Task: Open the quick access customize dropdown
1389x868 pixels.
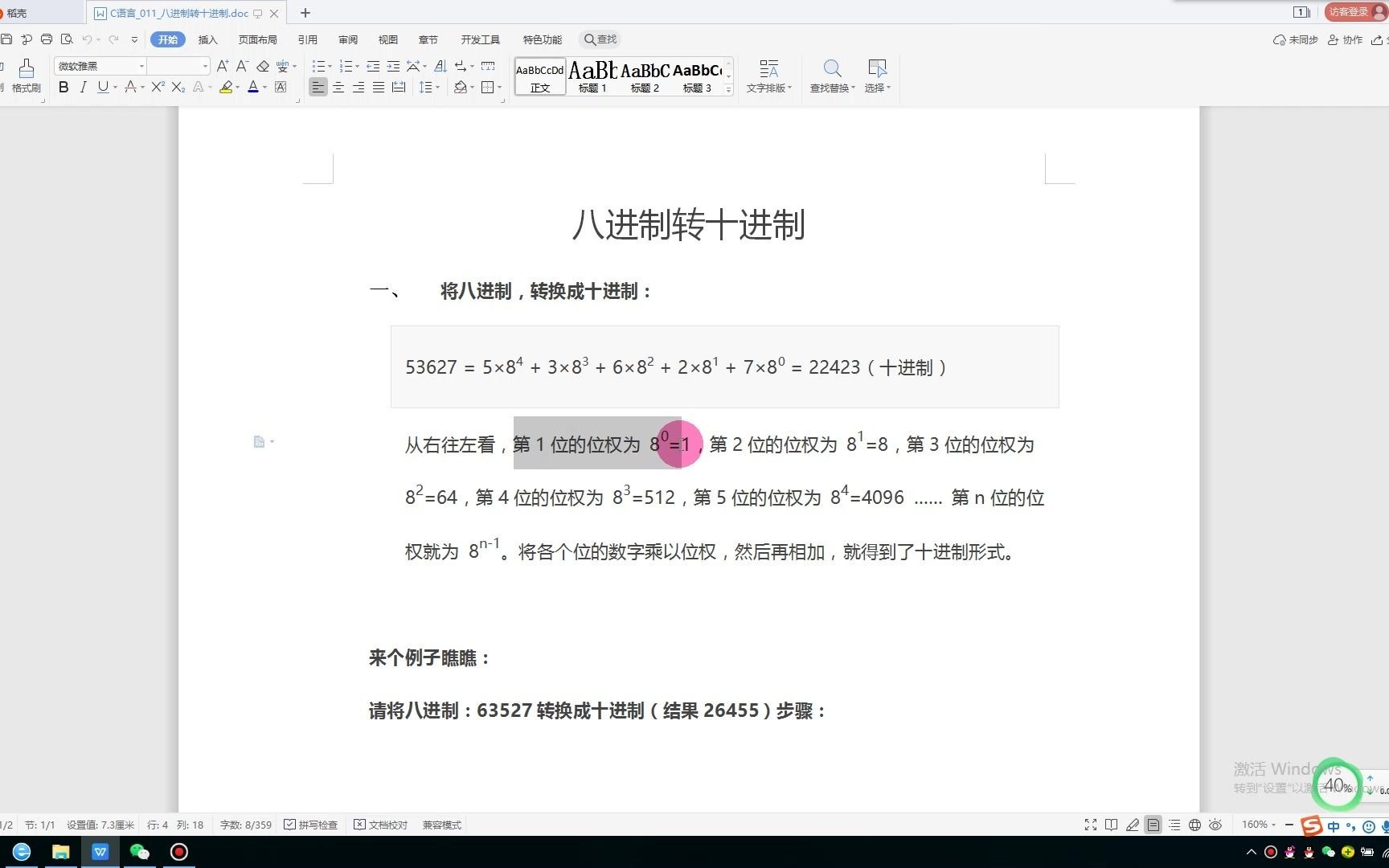Action: click(x=134, y=39)
